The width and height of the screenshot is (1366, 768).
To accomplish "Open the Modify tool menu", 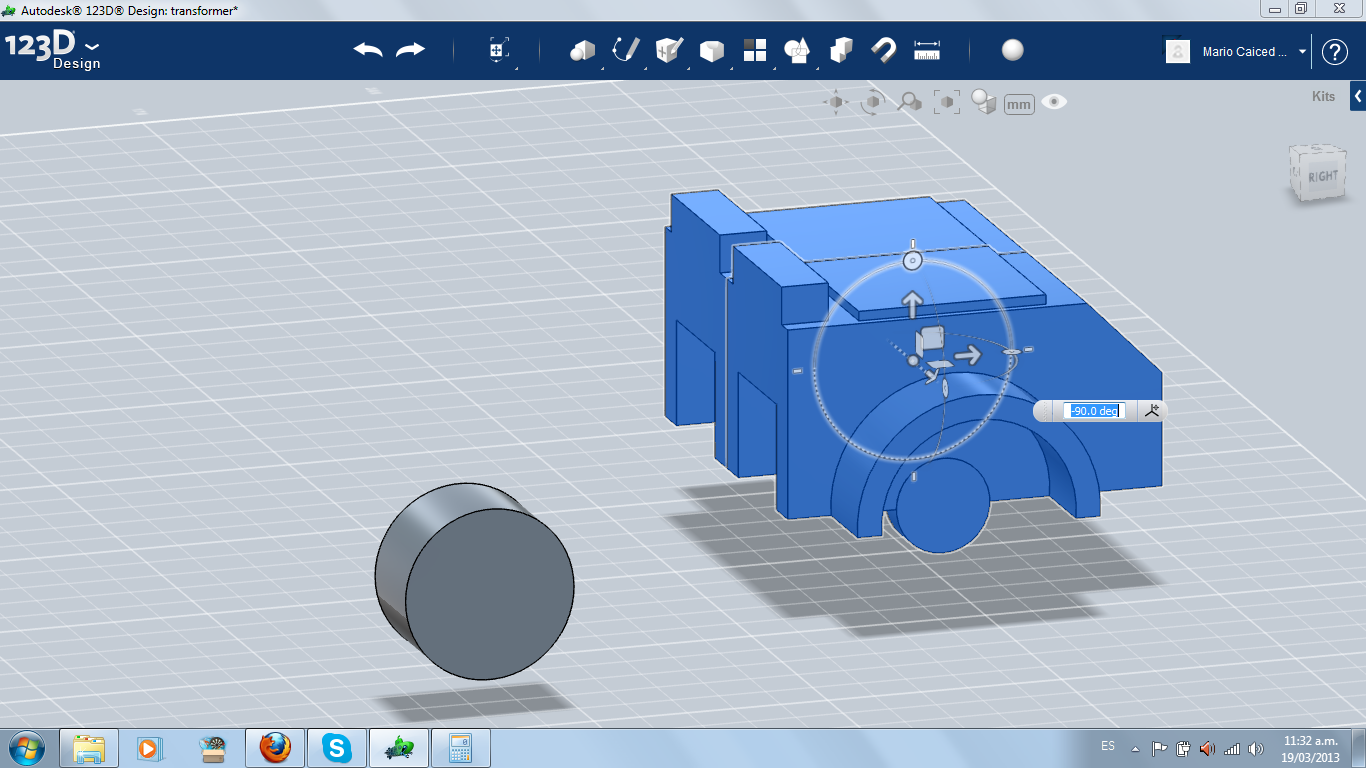I will pyautogui.click(x=711, y=51).
